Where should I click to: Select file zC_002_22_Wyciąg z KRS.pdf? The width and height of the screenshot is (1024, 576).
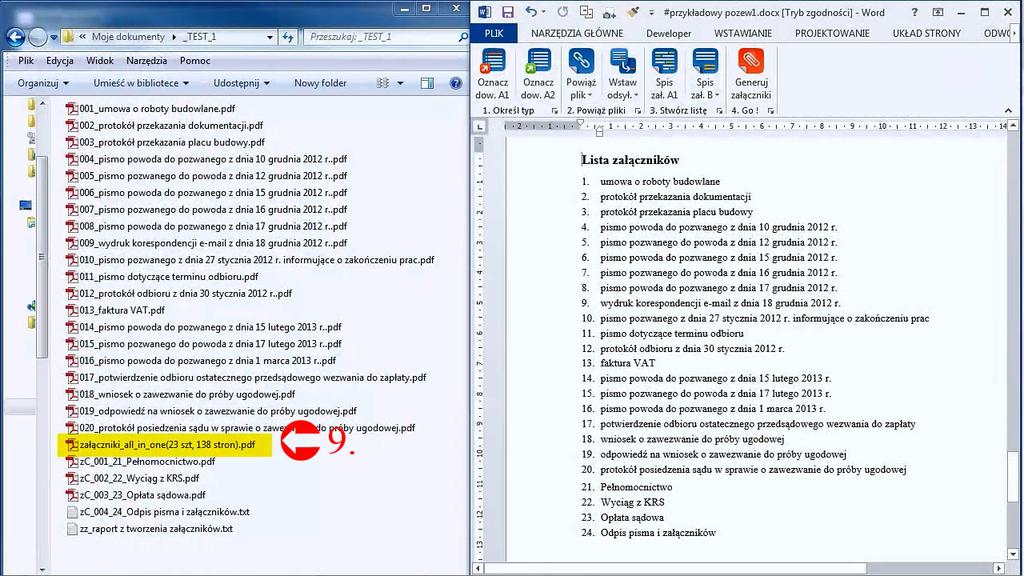(133, 478)
